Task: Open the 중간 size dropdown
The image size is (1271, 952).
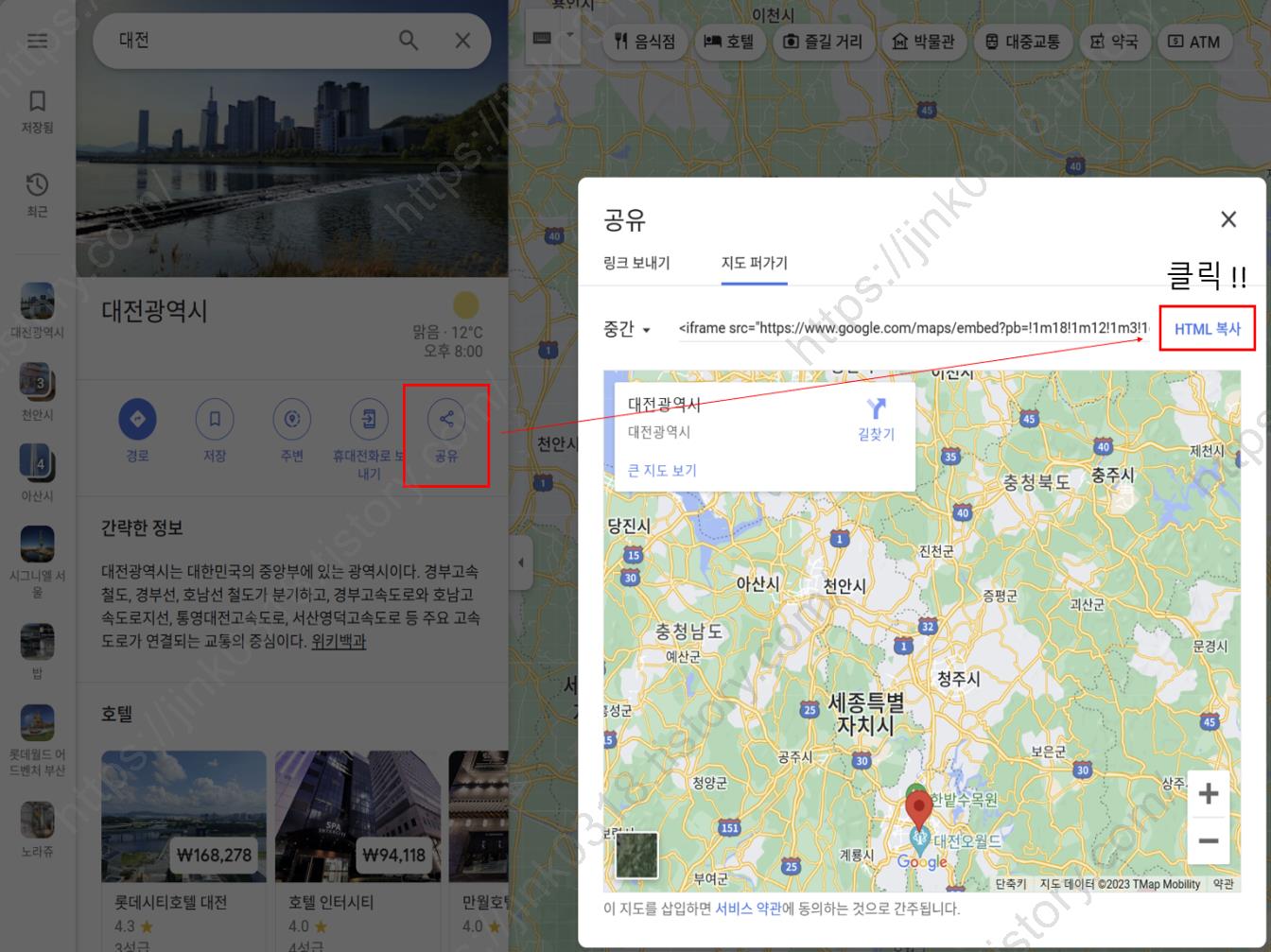Action: click(x=628, y=329)
